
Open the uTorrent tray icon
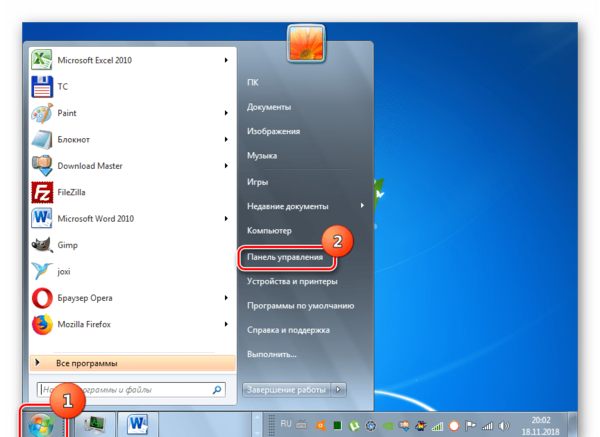point(354,426)
